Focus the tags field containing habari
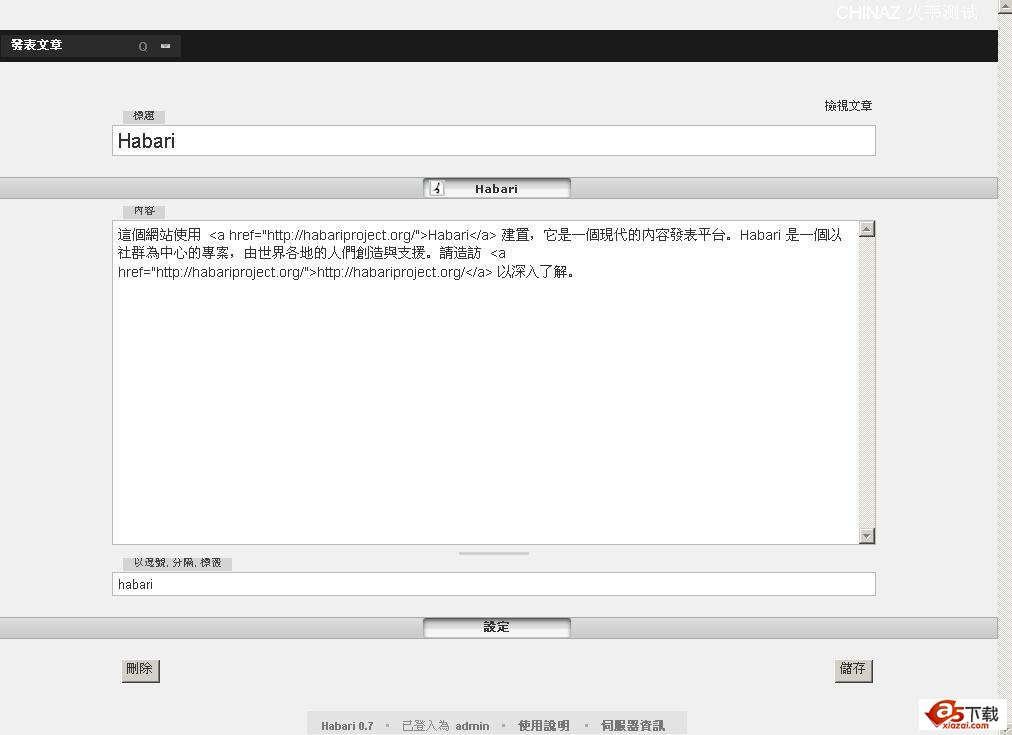Viewport: 1012px width, 735px height. tap(494, 584)
